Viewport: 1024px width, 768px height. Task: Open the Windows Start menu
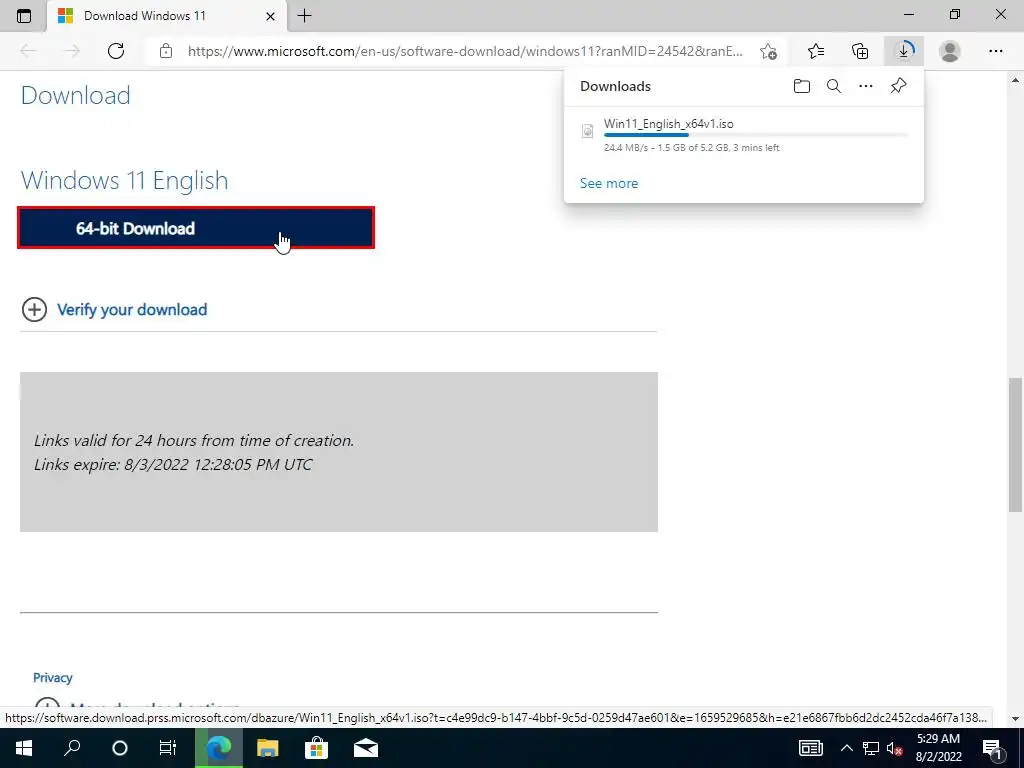[24, 748]
